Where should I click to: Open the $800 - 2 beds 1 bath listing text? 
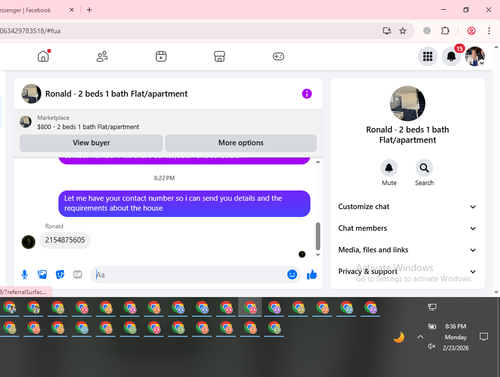pos(88,127)
